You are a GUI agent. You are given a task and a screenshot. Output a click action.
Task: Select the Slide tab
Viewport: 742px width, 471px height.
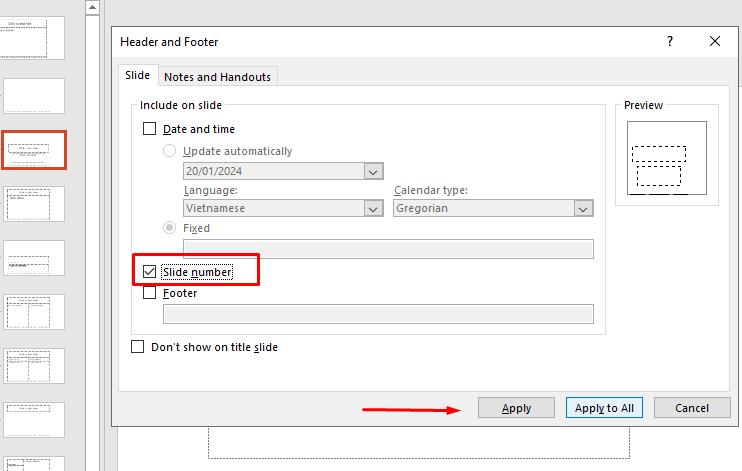coord(137,76)
